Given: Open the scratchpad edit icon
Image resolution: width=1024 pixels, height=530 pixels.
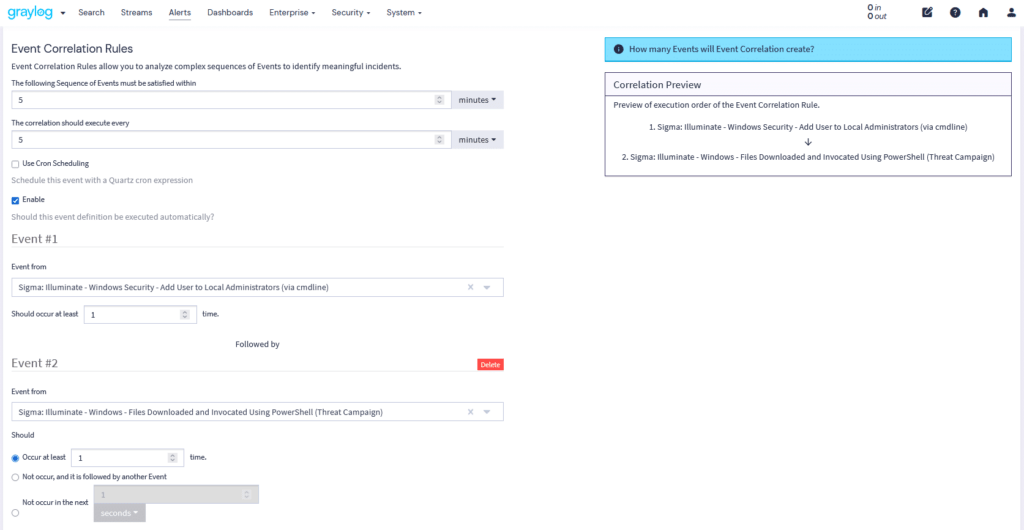Looking at the screenshot, I should point(927,13).
